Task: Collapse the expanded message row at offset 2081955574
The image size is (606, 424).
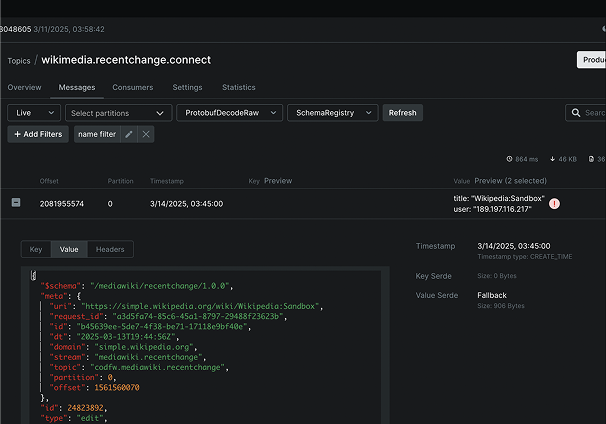Action: [16, 203]
